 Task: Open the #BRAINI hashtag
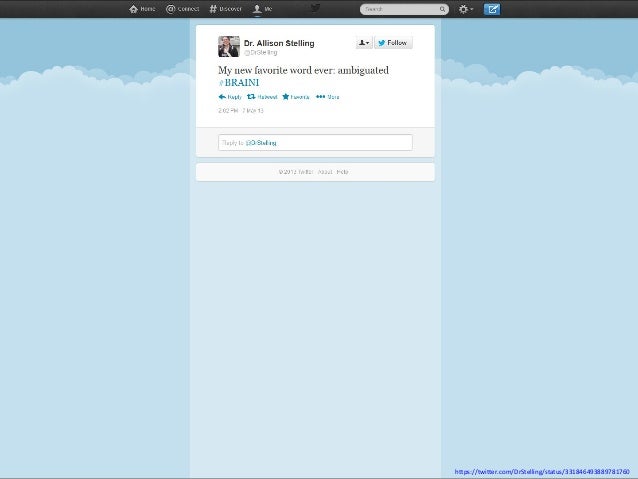(x=238, y=83)
